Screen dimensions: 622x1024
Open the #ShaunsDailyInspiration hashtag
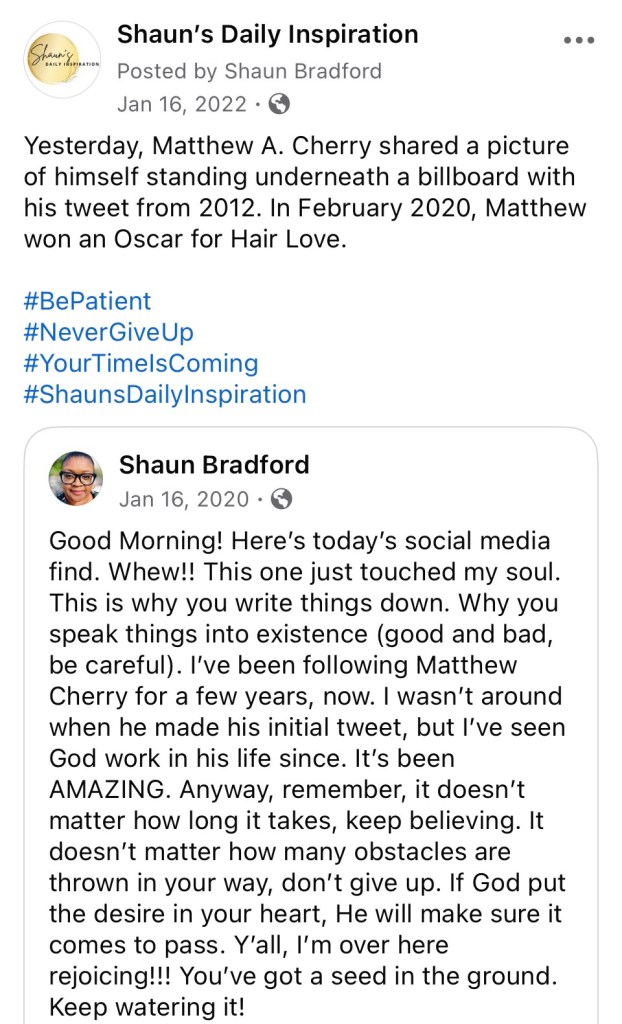coord(164,394)
